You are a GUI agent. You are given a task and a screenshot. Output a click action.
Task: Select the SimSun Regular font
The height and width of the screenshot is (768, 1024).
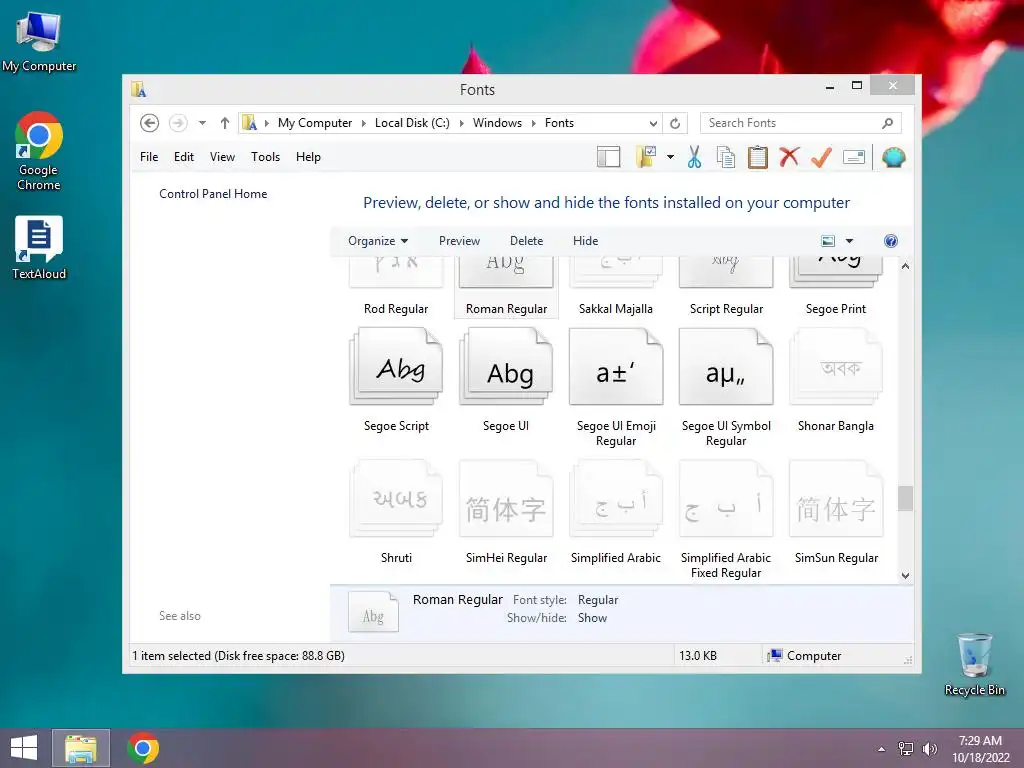pyautogui.click(x=835, y=512)
